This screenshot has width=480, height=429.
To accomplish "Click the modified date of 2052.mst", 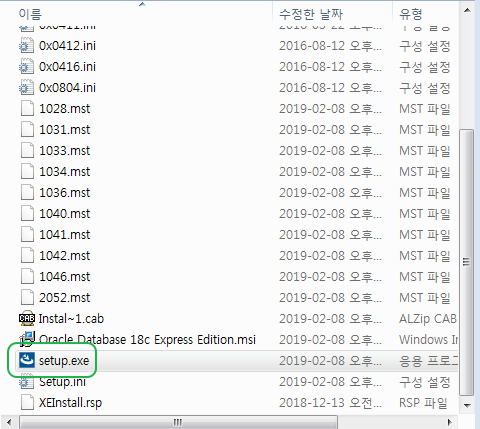I will tap(330, 298).
